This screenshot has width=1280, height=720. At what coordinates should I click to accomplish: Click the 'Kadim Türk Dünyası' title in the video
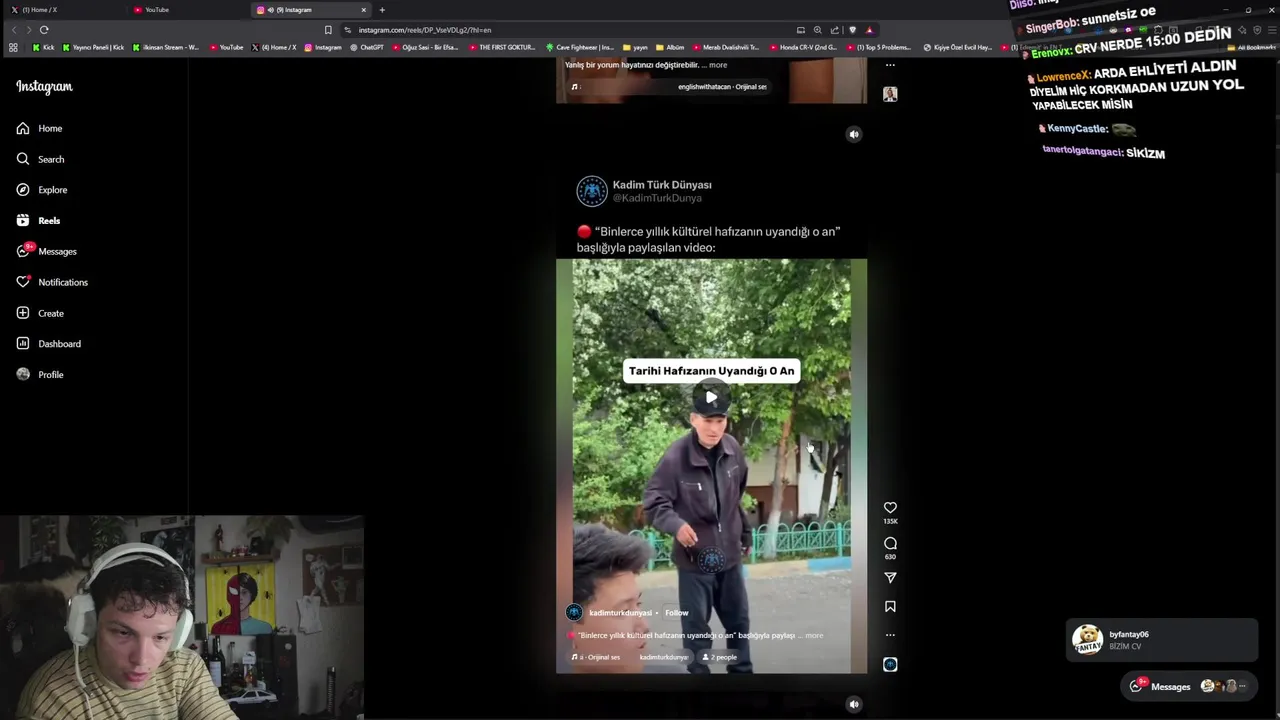[662, 185]
